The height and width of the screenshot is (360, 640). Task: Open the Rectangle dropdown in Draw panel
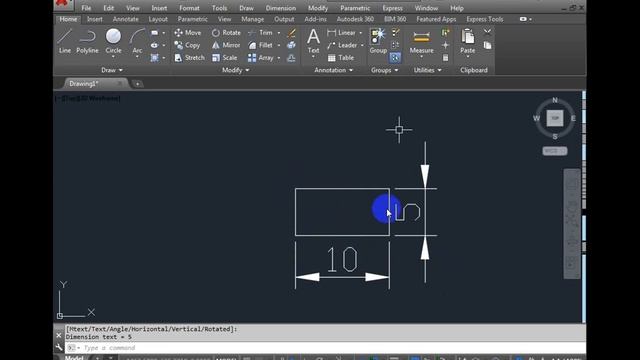coord(164,33)
